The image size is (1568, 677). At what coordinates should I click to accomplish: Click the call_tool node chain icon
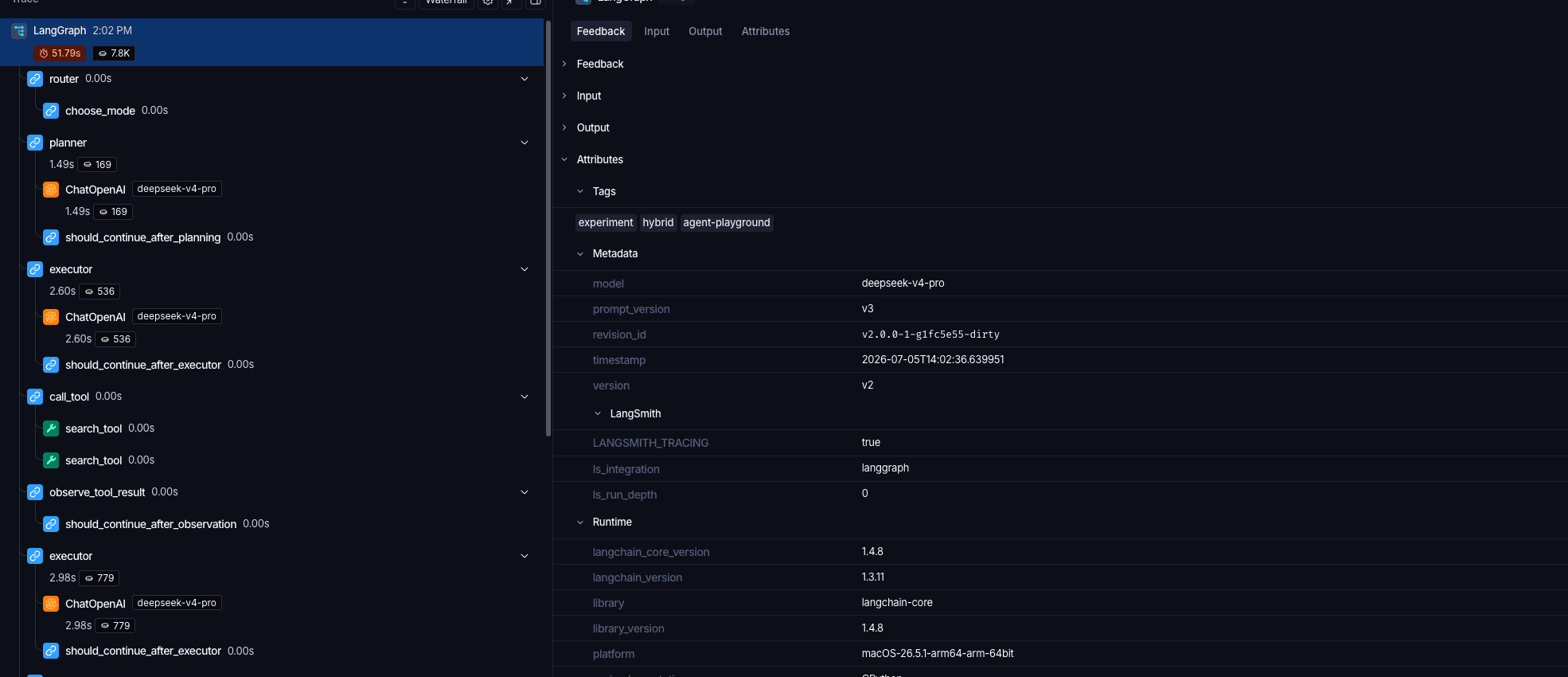(35, 397)
